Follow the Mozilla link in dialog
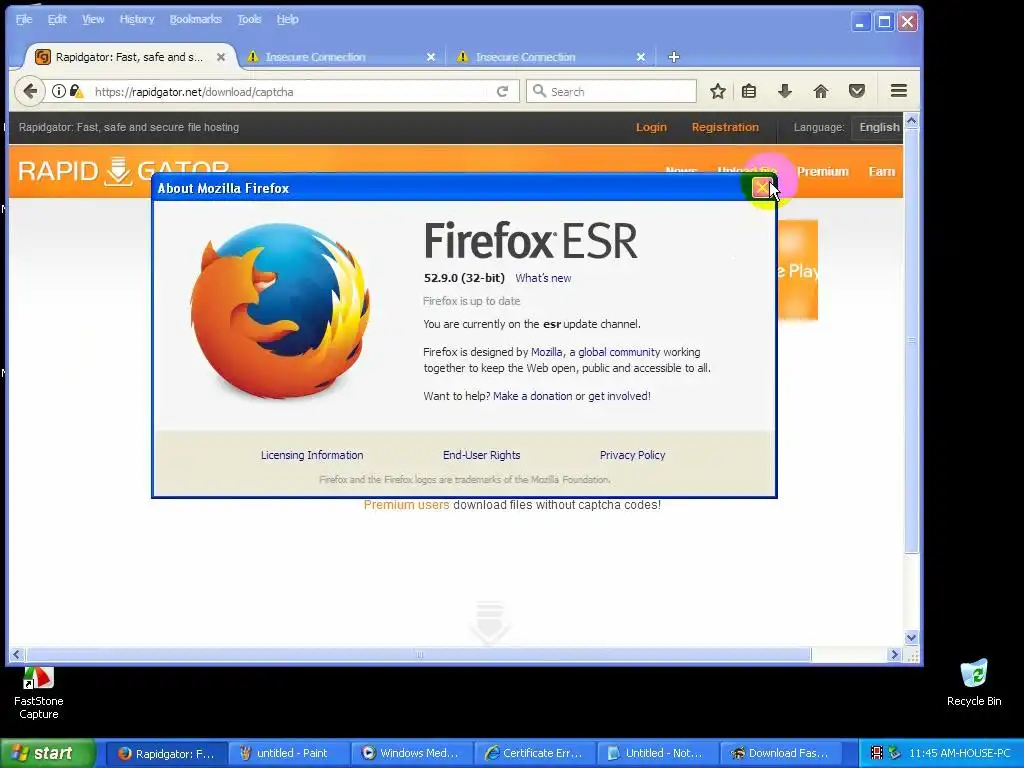Screen dimensions: 1024x768 coord(547,352)
